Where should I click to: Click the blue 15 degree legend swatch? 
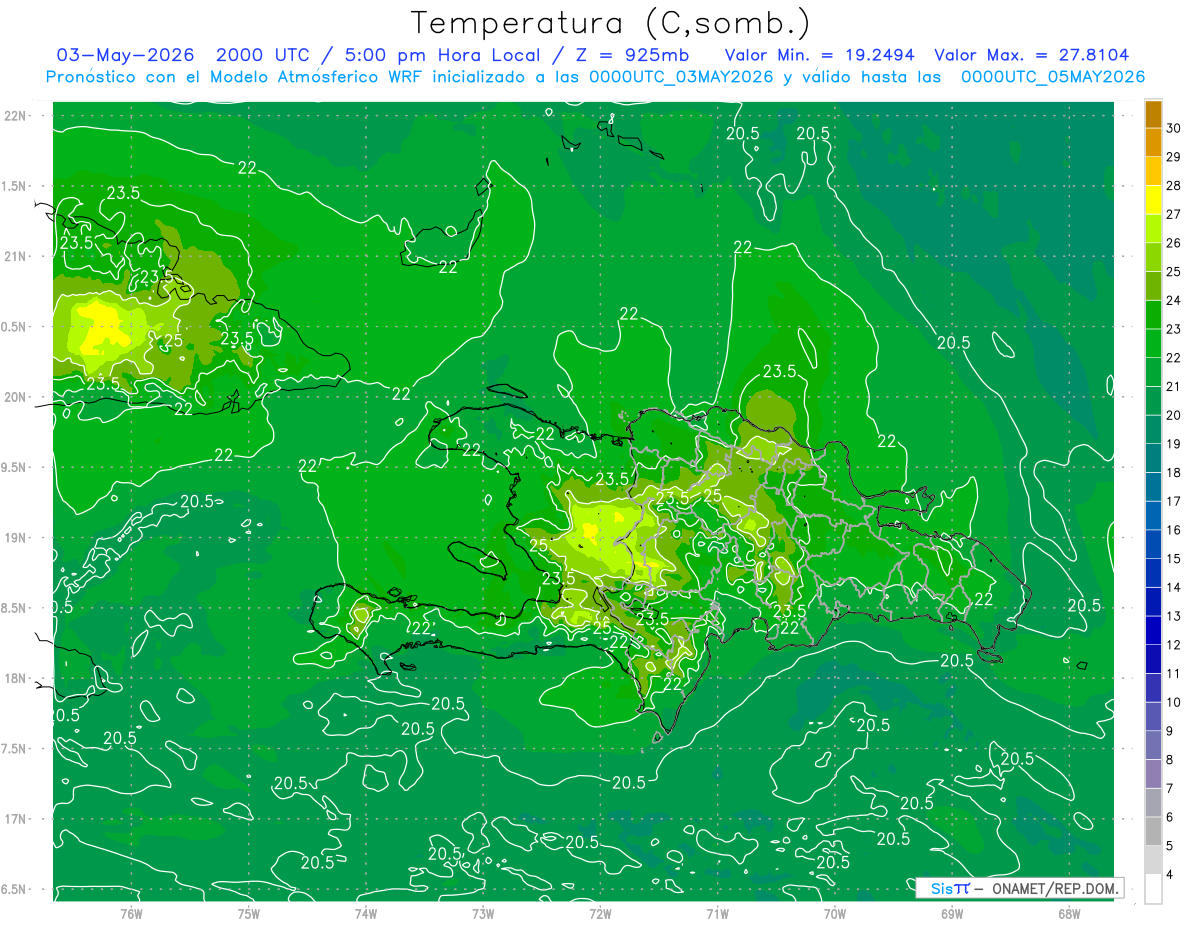coord(1153,544)
